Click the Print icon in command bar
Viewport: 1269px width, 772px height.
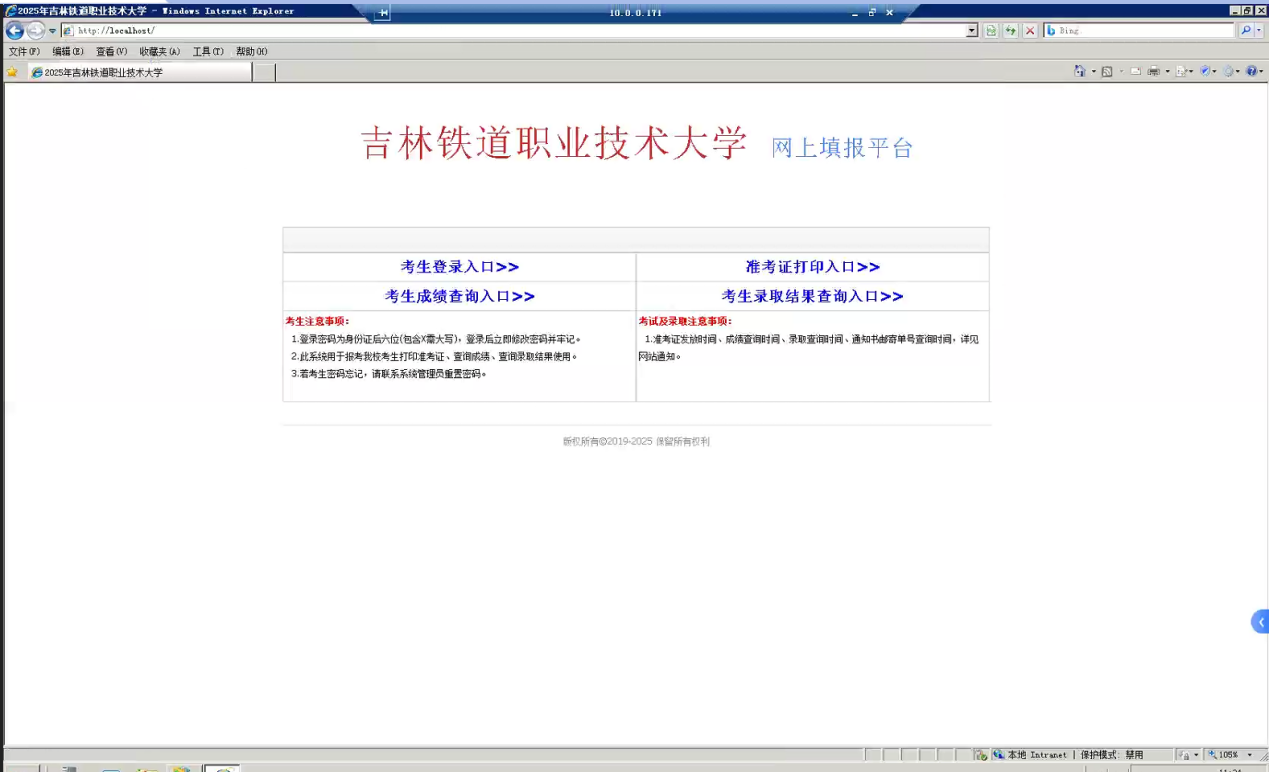pyautogui.click(x=1153, y=72)
